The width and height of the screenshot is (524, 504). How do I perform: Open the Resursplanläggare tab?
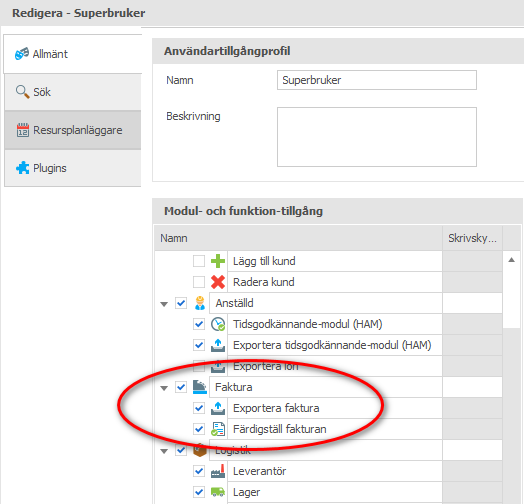73,130
